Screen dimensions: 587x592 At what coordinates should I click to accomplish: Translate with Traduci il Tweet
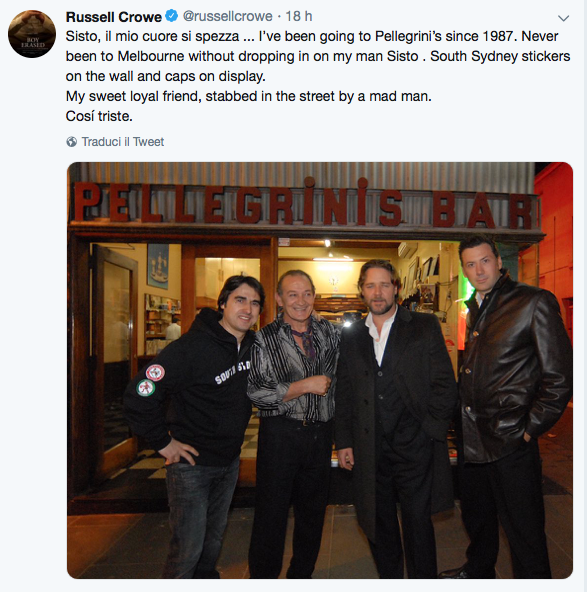pyautogui.click(x=123, y=142)
